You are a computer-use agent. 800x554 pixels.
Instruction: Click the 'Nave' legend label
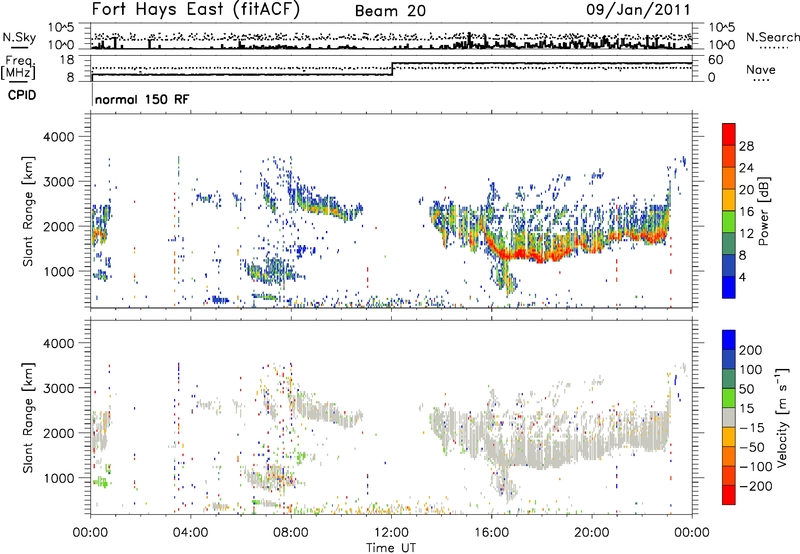tap(761, 69)
